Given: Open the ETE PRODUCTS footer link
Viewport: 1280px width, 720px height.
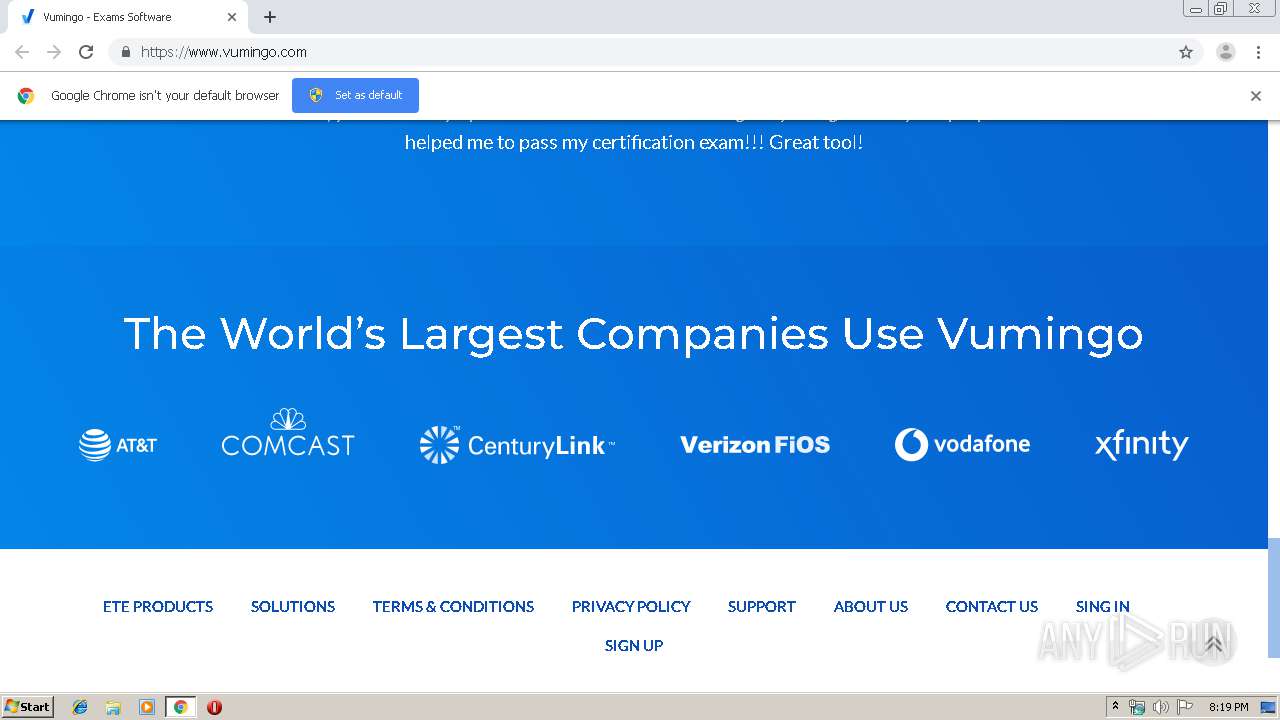Looking at the screenshot, I should [x=158, y=606].
